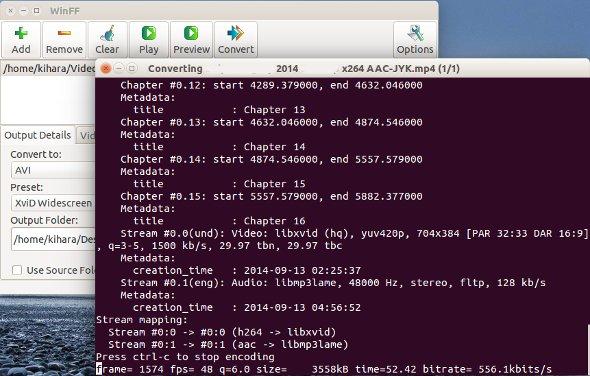
Task: Click the 'Convert to:' label
Action: click(36, 154)
